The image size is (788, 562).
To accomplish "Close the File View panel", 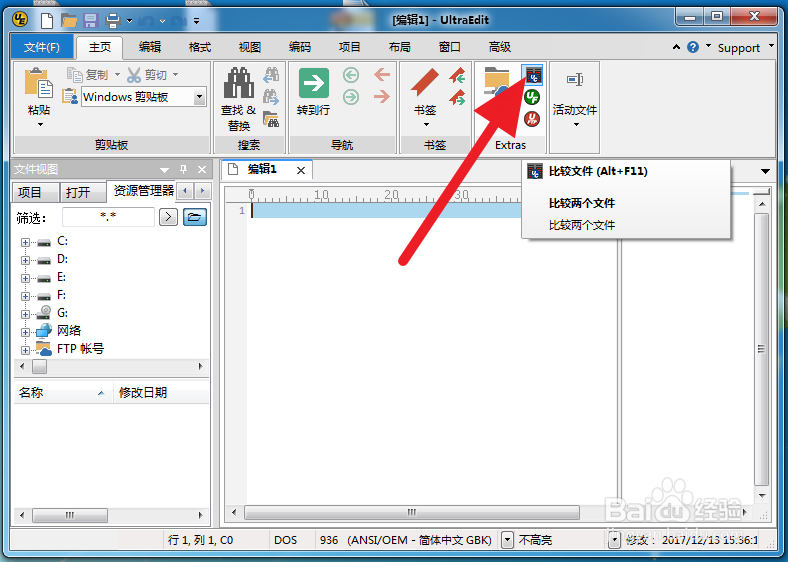I will [x=202, y=169].
